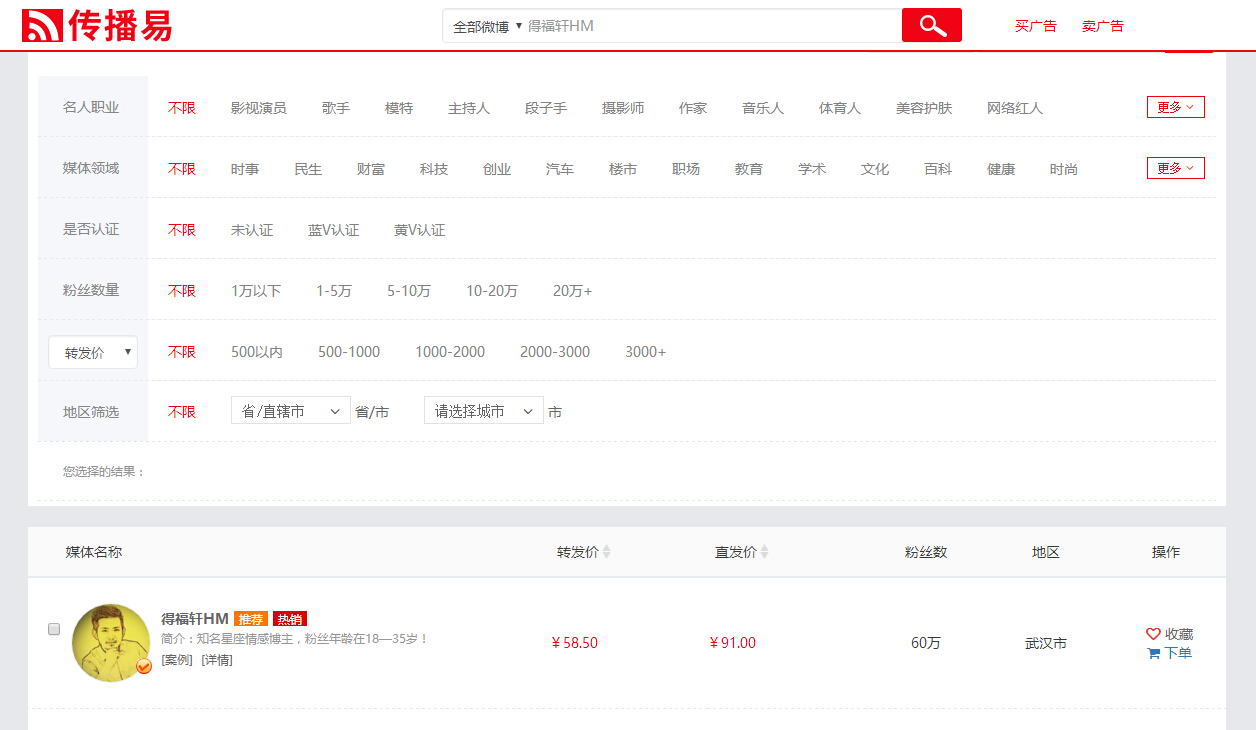Click the 传播易 logo
This screenshot has width=1256, height=730.
(x=97, y=26)
